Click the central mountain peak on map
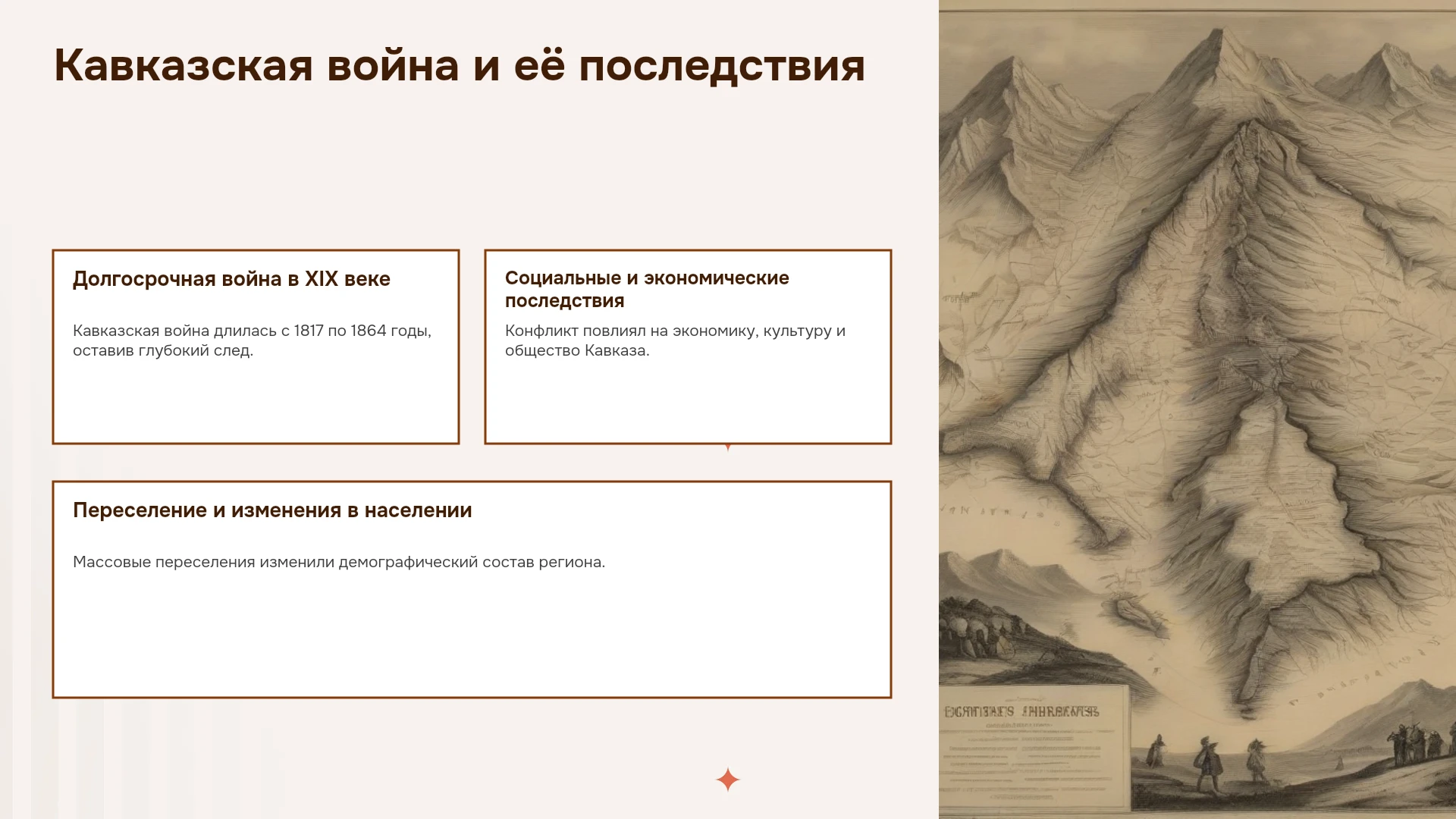The height and width of the screenshot is (819, 1456). 1222,45
